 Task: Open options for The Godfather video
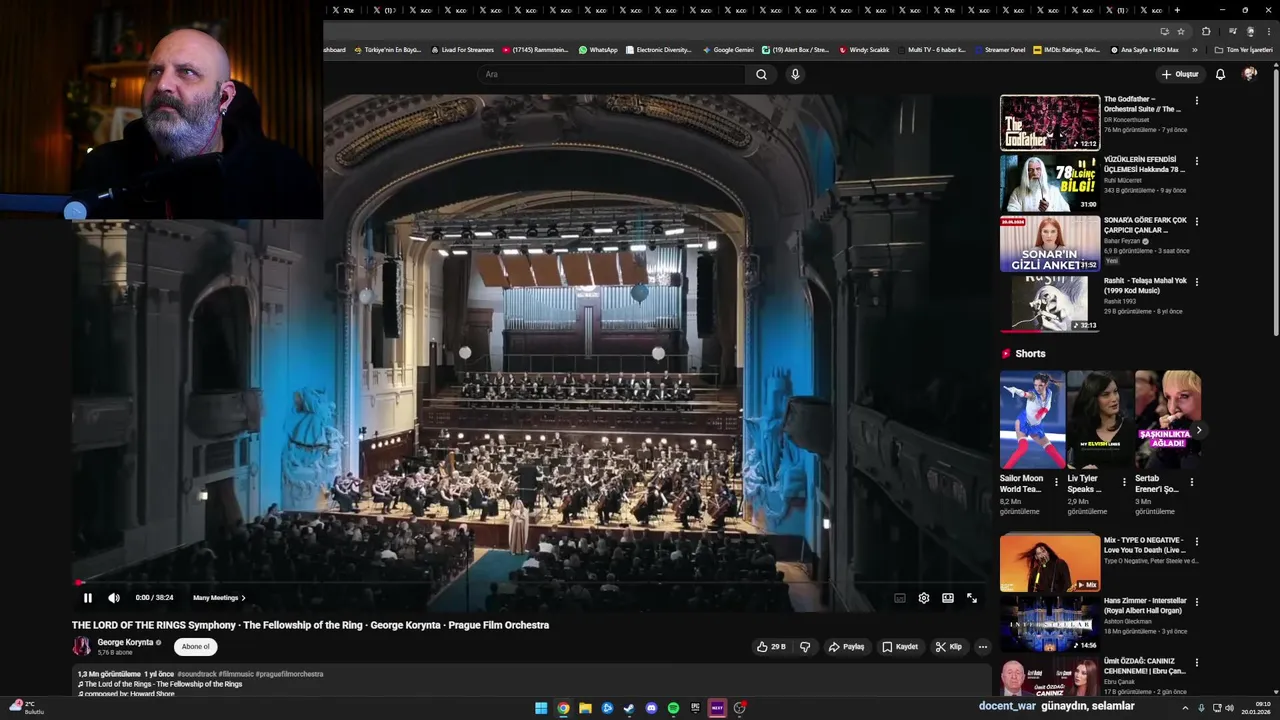click(1196, 100)
